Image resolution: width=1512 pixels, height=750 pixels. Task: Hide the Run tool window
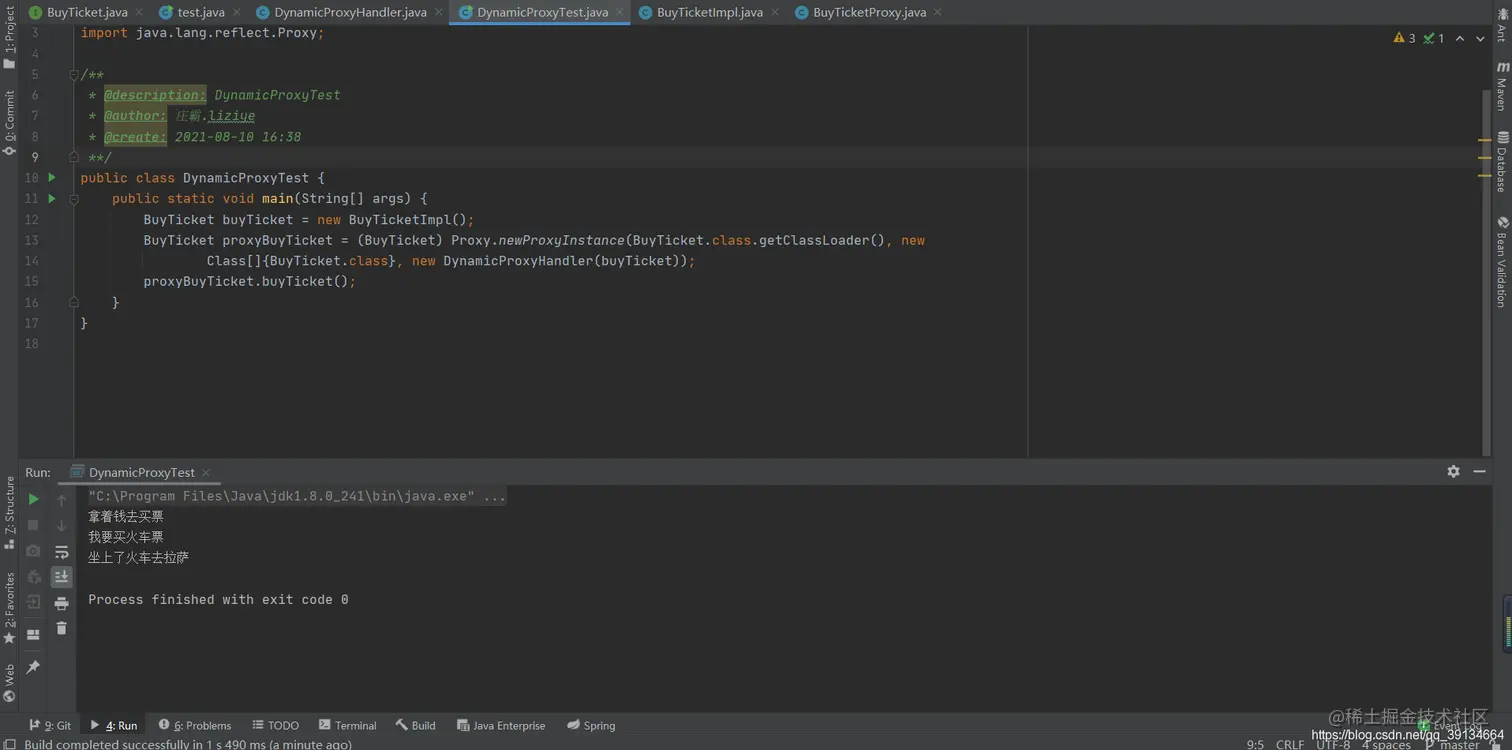tap(1480, 471)
